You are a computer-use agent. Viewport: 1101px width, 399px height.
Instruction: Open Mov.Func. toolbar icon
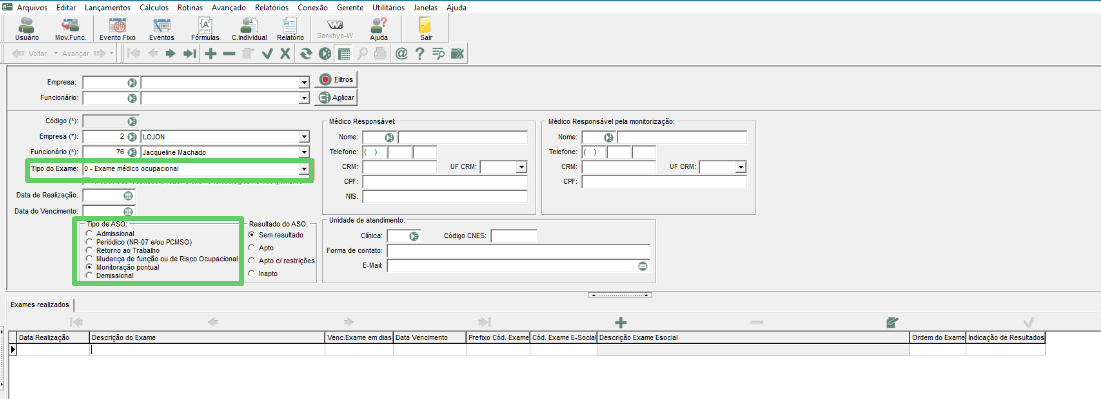tap(70, 28)
